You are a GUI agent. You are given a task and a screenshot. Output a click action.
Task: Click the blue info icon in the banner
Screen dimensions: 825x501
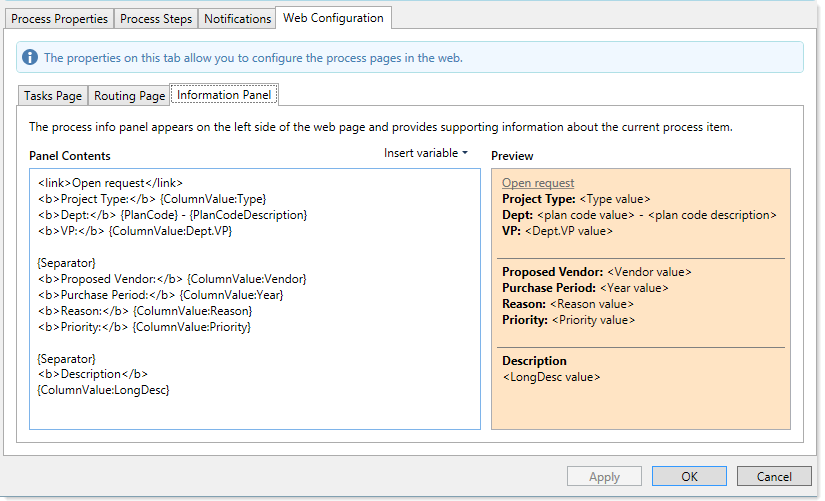[x=30, y=58]
